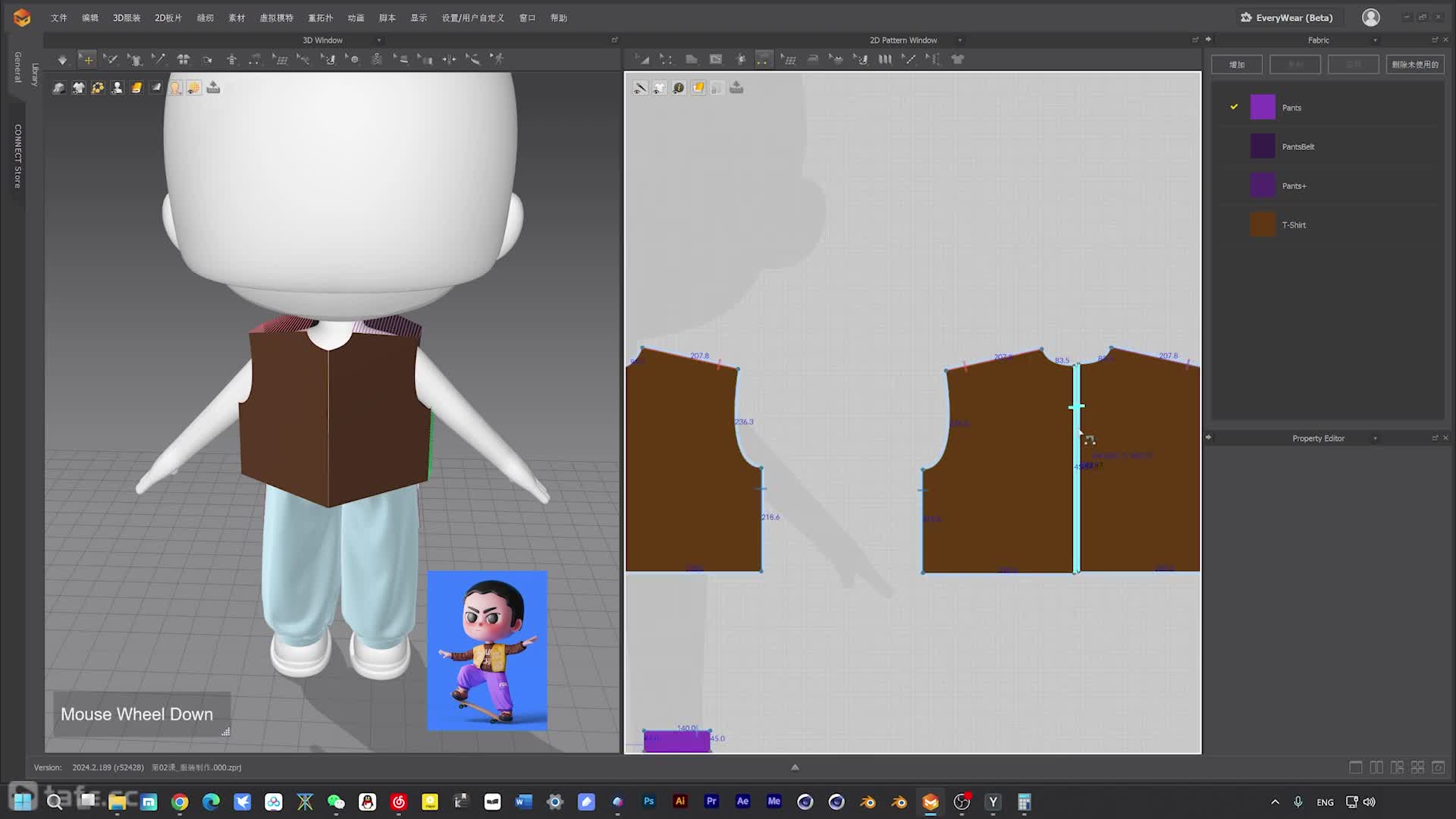Select the purple pattern piece in 2D window
Image resolution: width=1456 pixels, height=819 pixels.
click(676, 741)
